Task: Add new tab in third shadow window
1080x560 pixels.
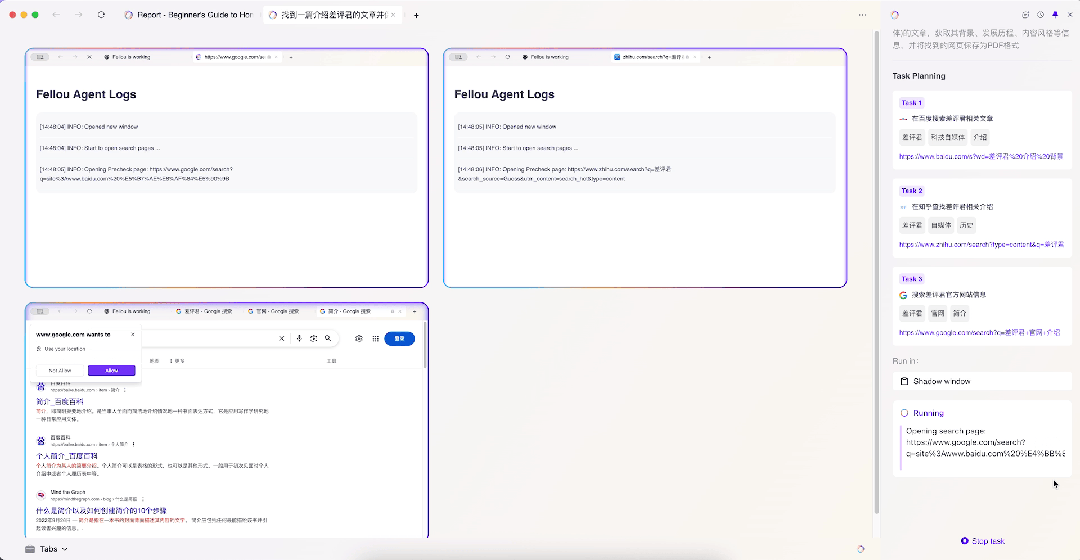Action: click(x=415, y=311)
